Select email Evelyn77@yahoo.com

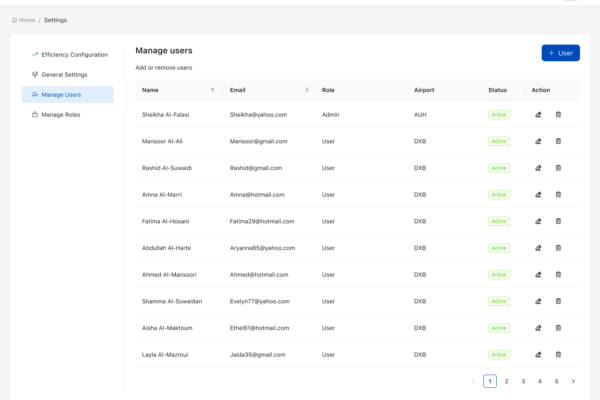pyautogui.click(x=260, y=301)
